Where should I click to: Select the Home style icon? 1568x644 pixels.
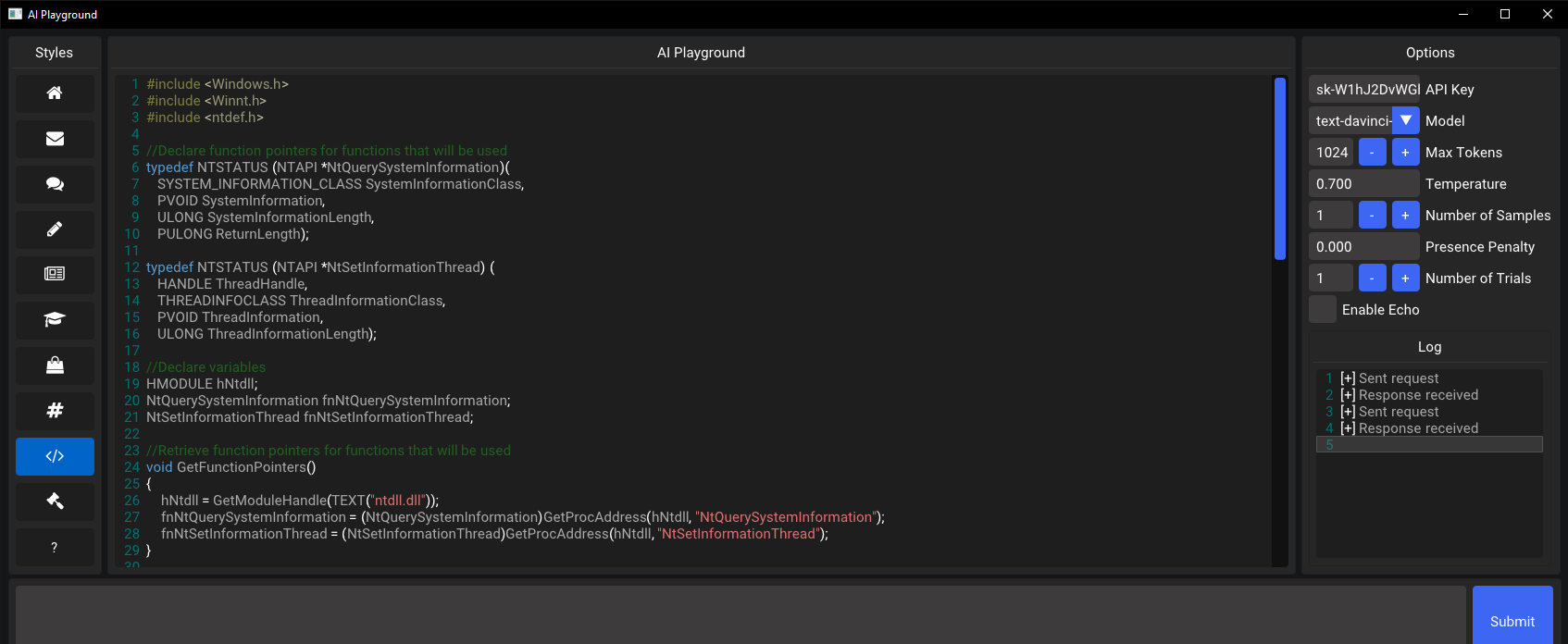coord(55,93)
